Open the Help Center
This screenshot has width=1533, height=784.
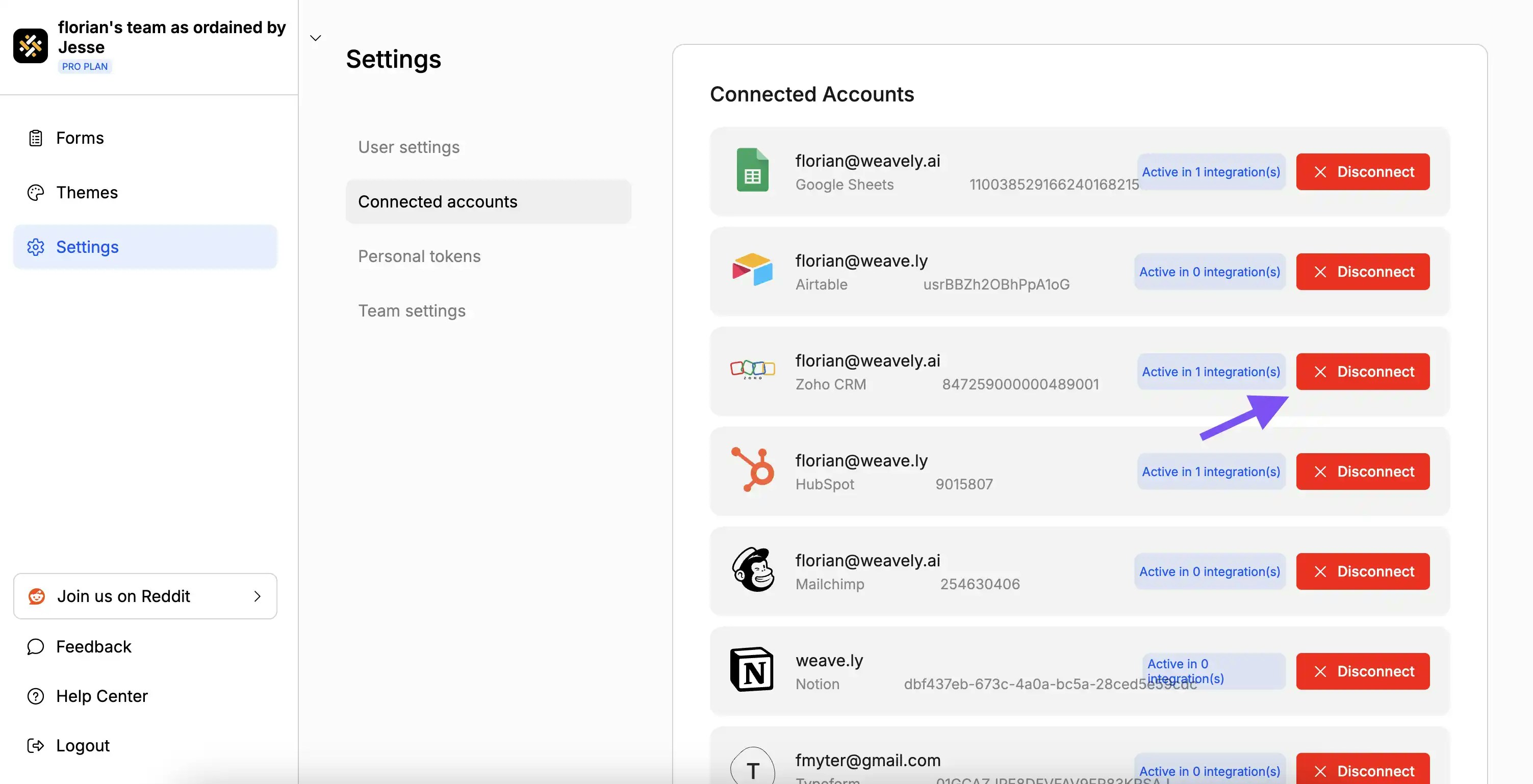[x=102, y=696]
